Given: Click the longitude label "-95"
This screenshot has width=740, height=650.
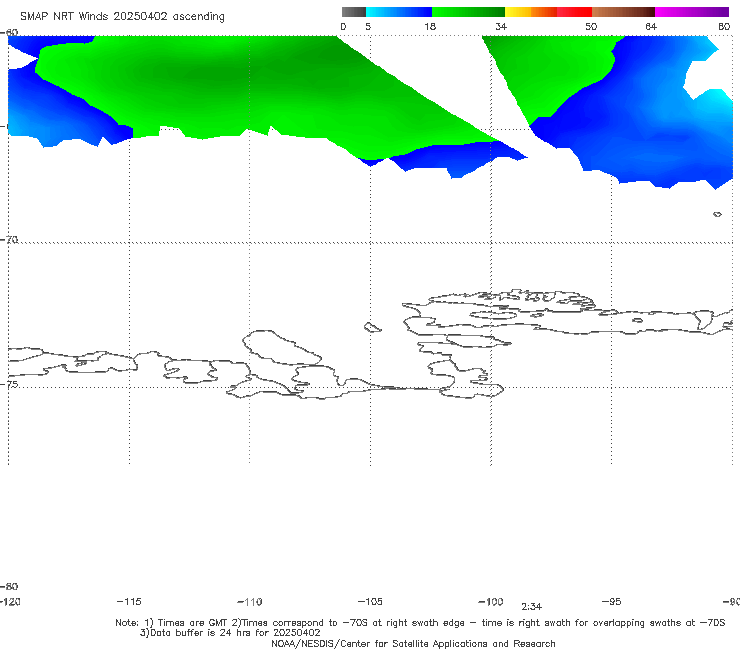Looking at the screenshot, I should pos(611,601).
